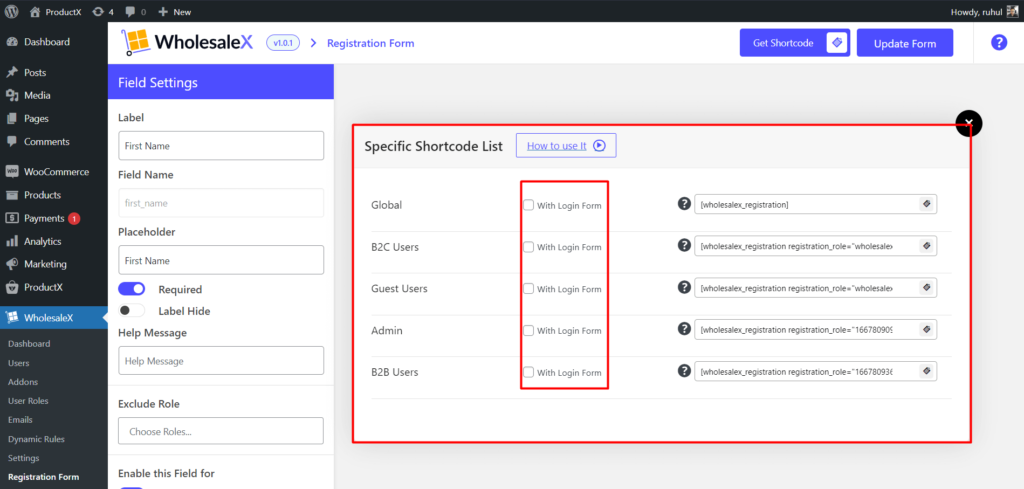Check With Login Form for B2C Users

point(528,247)
